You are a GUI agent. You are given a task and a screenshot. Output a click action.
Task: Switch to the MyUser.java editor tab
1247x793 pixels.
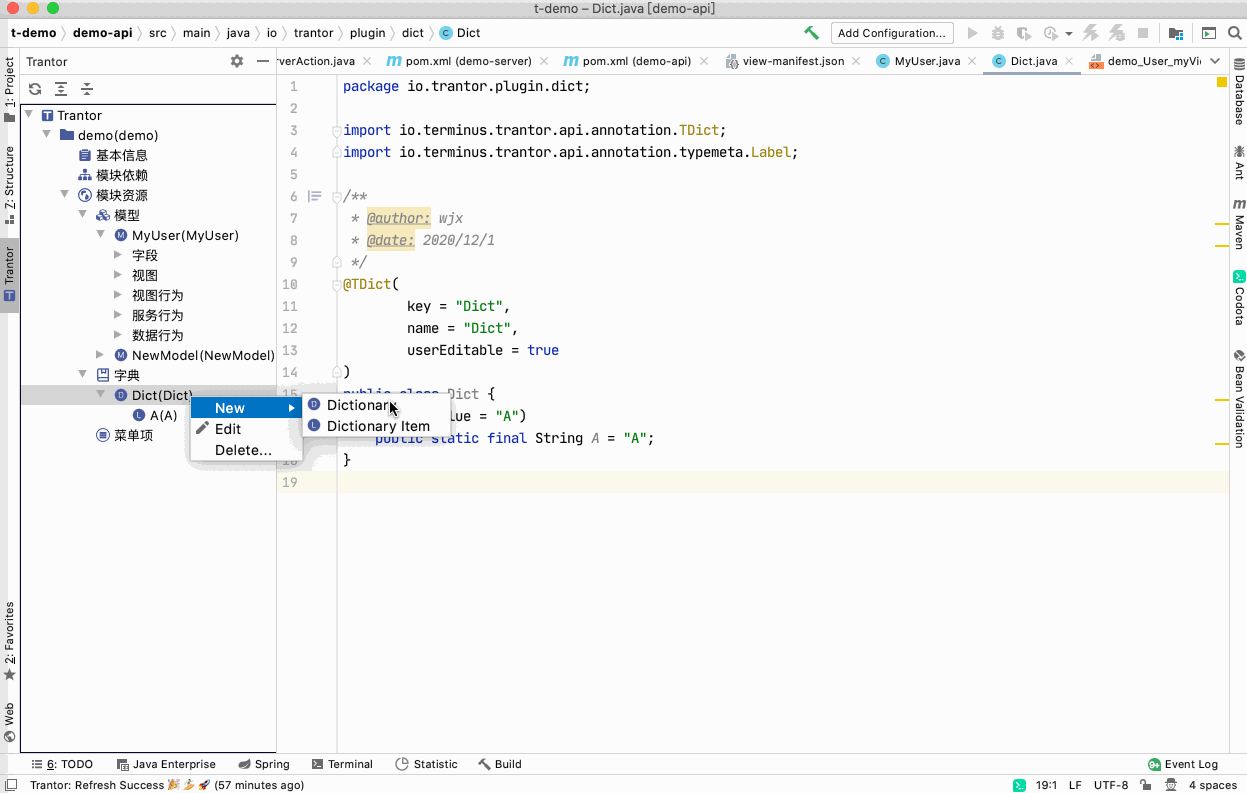point(926,61)
